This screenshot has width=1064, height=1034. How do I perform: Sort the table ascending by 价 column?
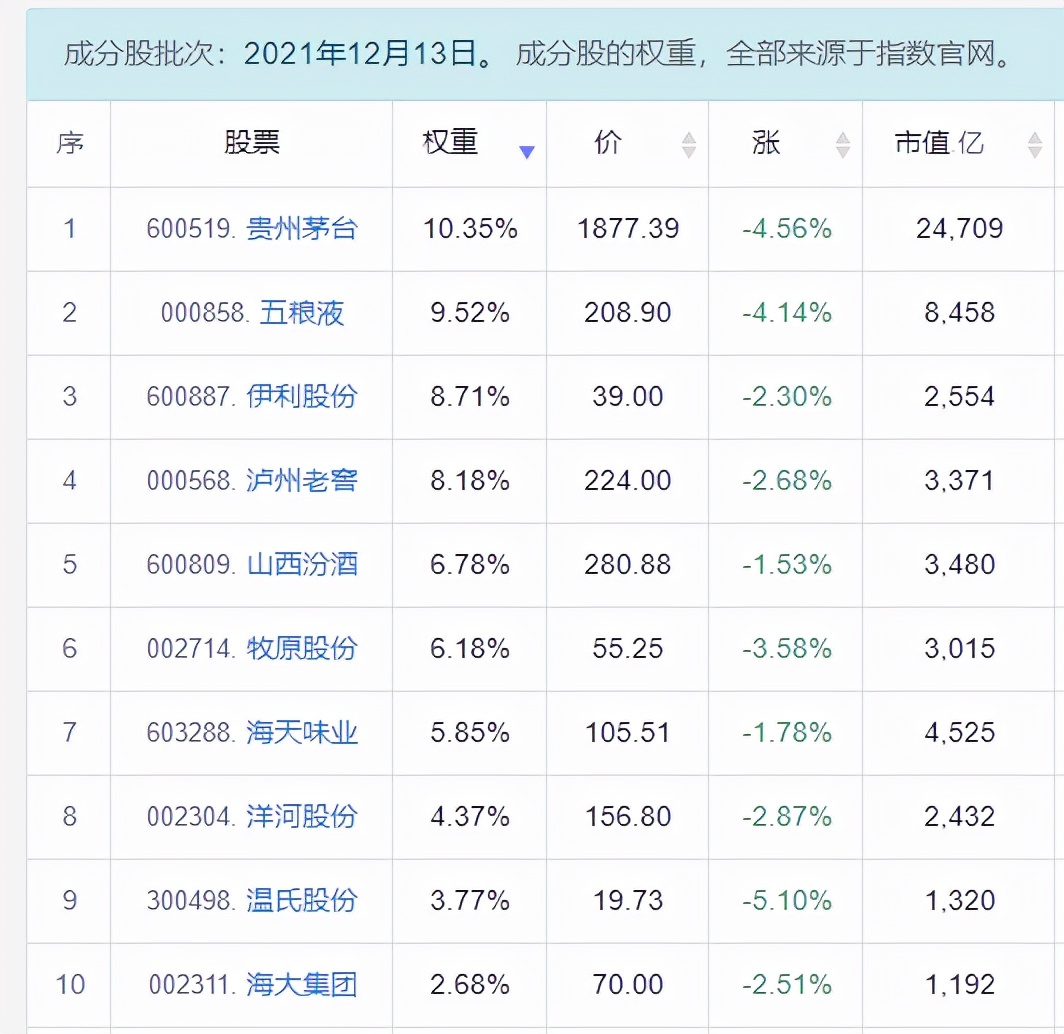click(x=688, y=138)
